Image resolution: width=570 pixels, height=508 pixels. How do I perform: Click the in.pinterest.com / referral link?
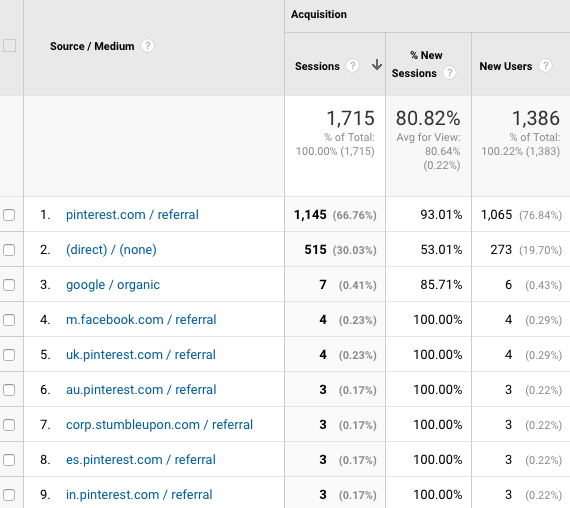(x=139, y=495)
